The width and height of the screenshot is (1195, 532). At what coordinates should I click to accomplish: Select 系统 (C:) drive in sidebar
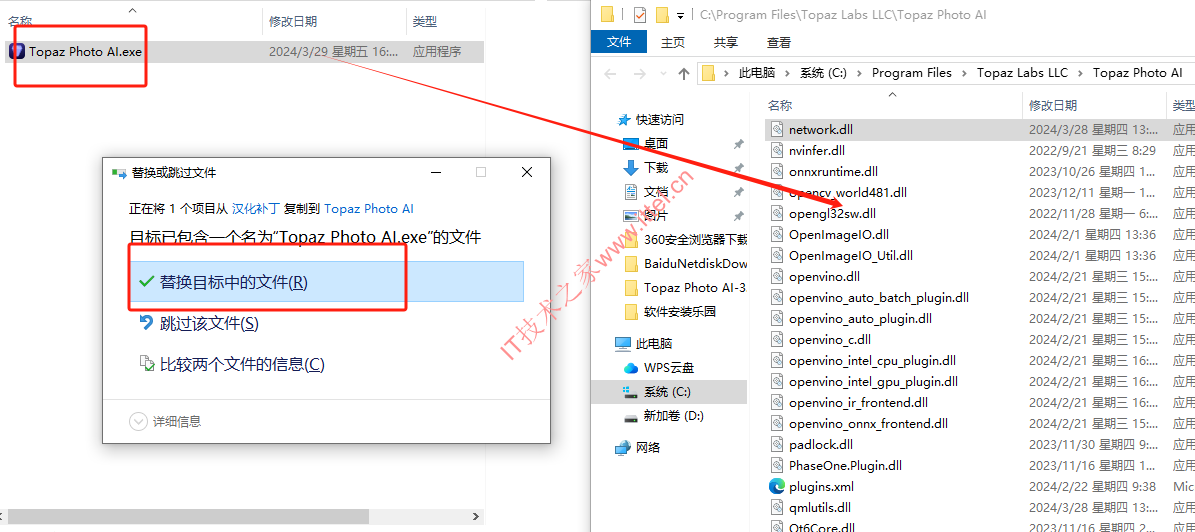(x=669, y=392)
